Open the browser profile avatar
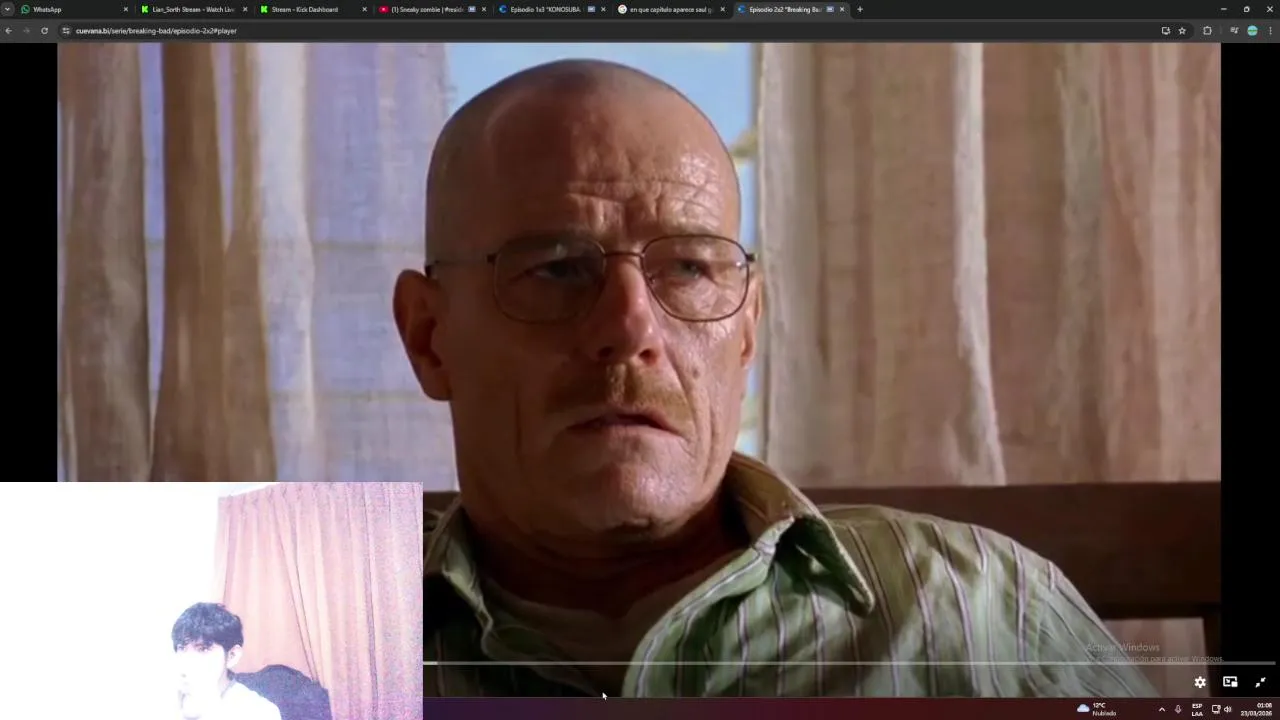This screenshot has width=1280, height=720. coord(1252,31)
